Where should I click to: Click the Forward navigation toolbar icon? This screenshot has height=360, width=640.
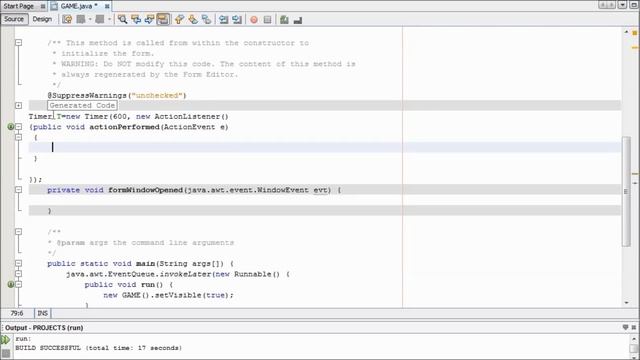[100, 19]
